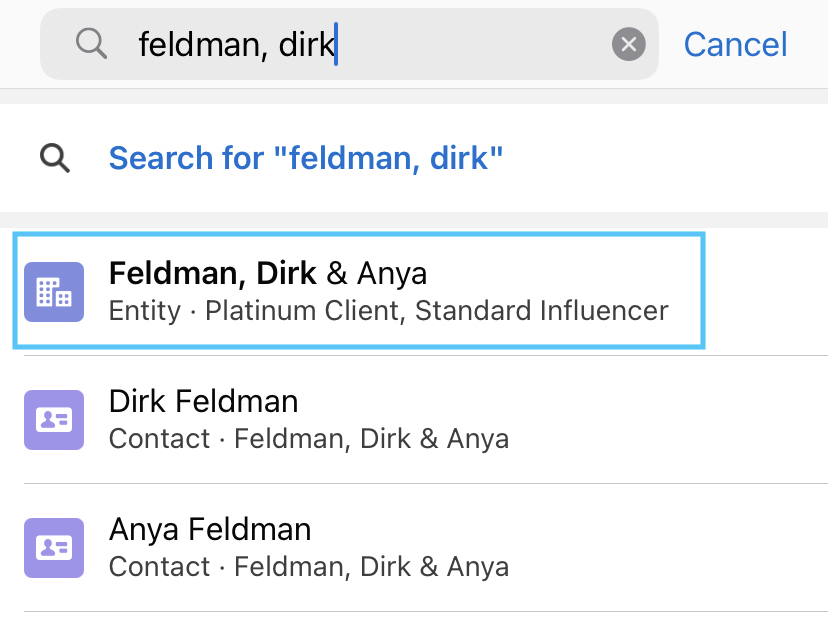This screenshot has width=828, height=618.
Task: Open Feldman, Dirk & Anya entity result
Action: [x=359, y=291]
